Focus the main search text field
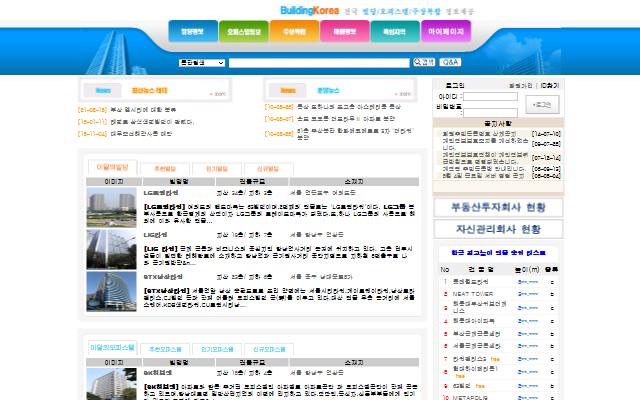The image size is (640, 400). coord(319,63)
